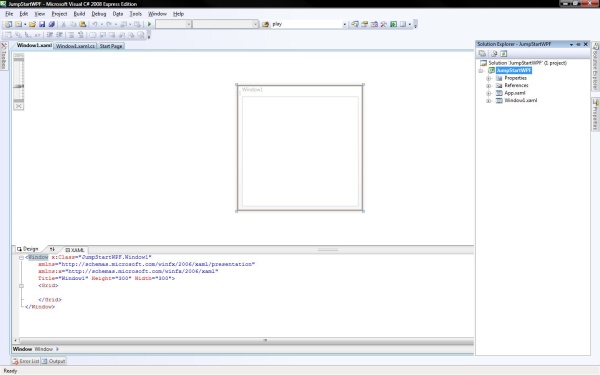Swap the Design and XAML panes
This screenshot has width=600, height=375.
[x=52, y=249]
